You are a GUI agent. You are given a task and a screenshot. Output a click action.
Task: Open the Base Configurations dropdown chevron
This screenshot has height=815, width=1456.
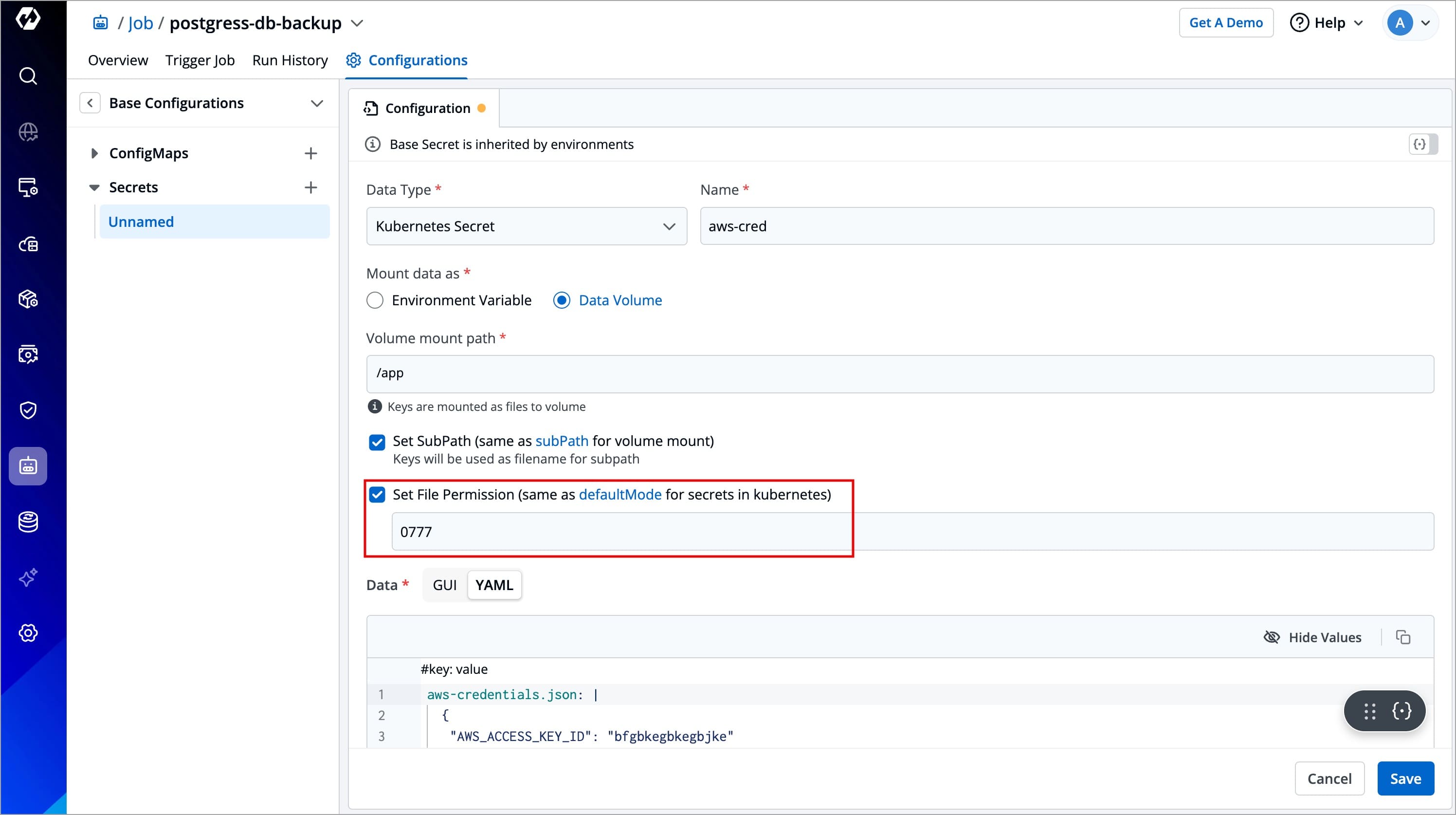[x=316, y=103]
